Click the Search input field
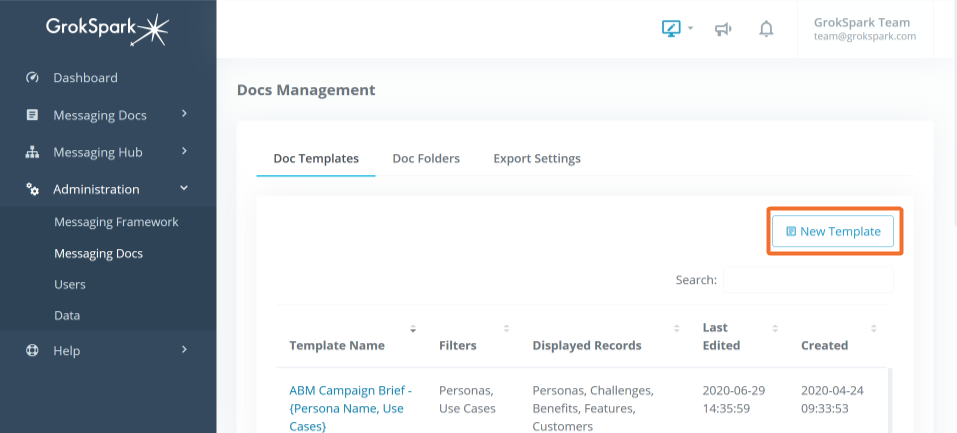Viewport: 957px width, 433px height. point(808,280)
